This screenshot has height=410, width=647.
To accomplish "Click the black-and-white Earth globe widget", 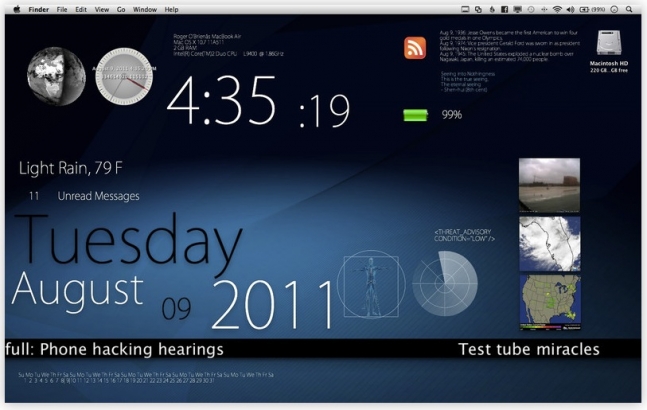I will click(57, 76).
